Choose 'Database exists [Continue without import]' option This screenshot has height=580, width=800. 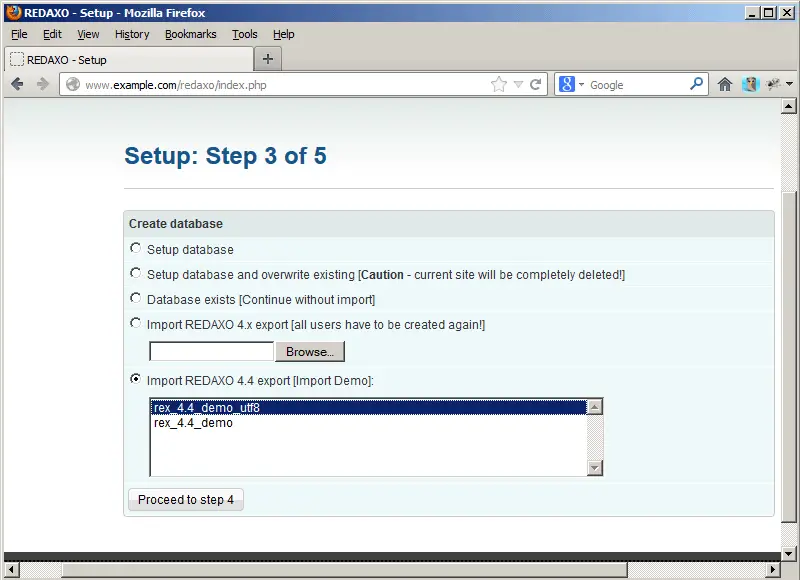(136, 298)
